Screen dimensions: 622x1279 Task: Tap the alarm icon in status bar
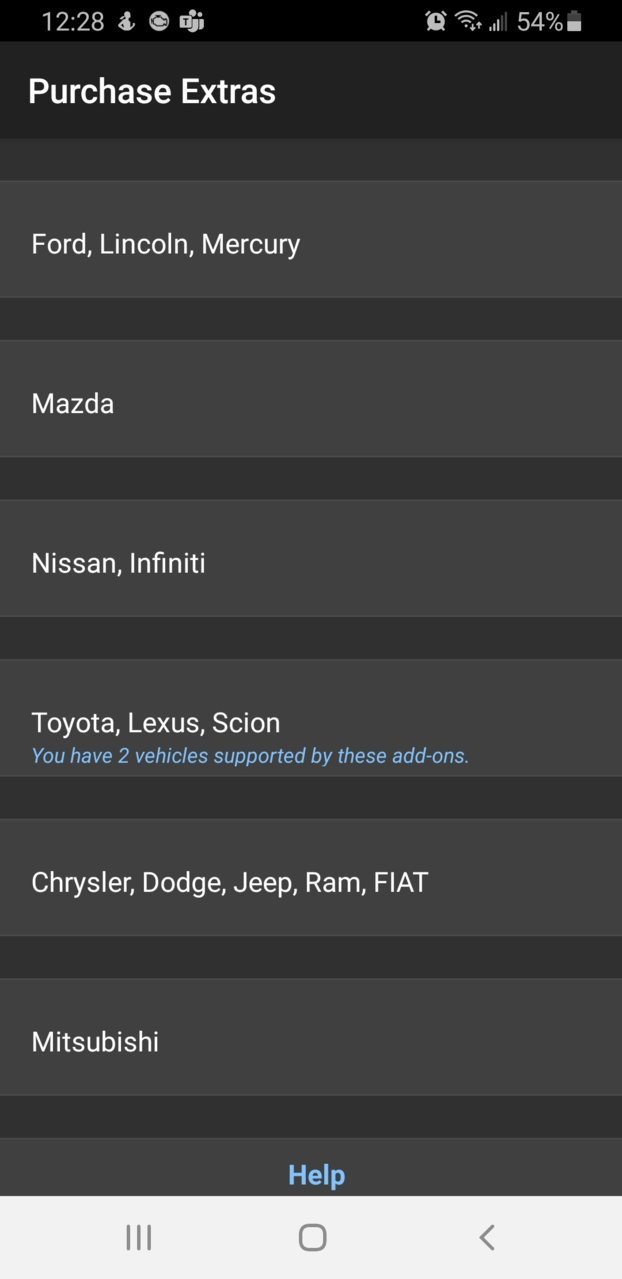point(436,21)
